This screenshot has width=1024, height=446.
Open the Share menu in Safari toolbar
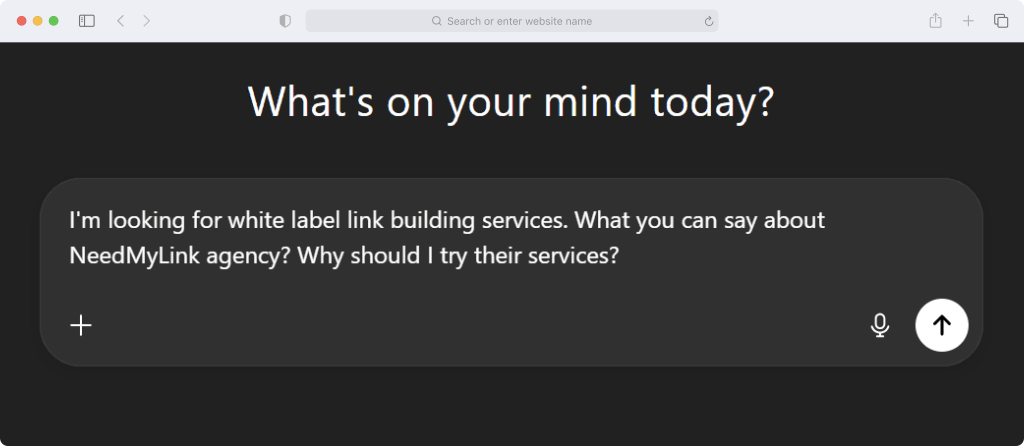click(x=935, y=21)
